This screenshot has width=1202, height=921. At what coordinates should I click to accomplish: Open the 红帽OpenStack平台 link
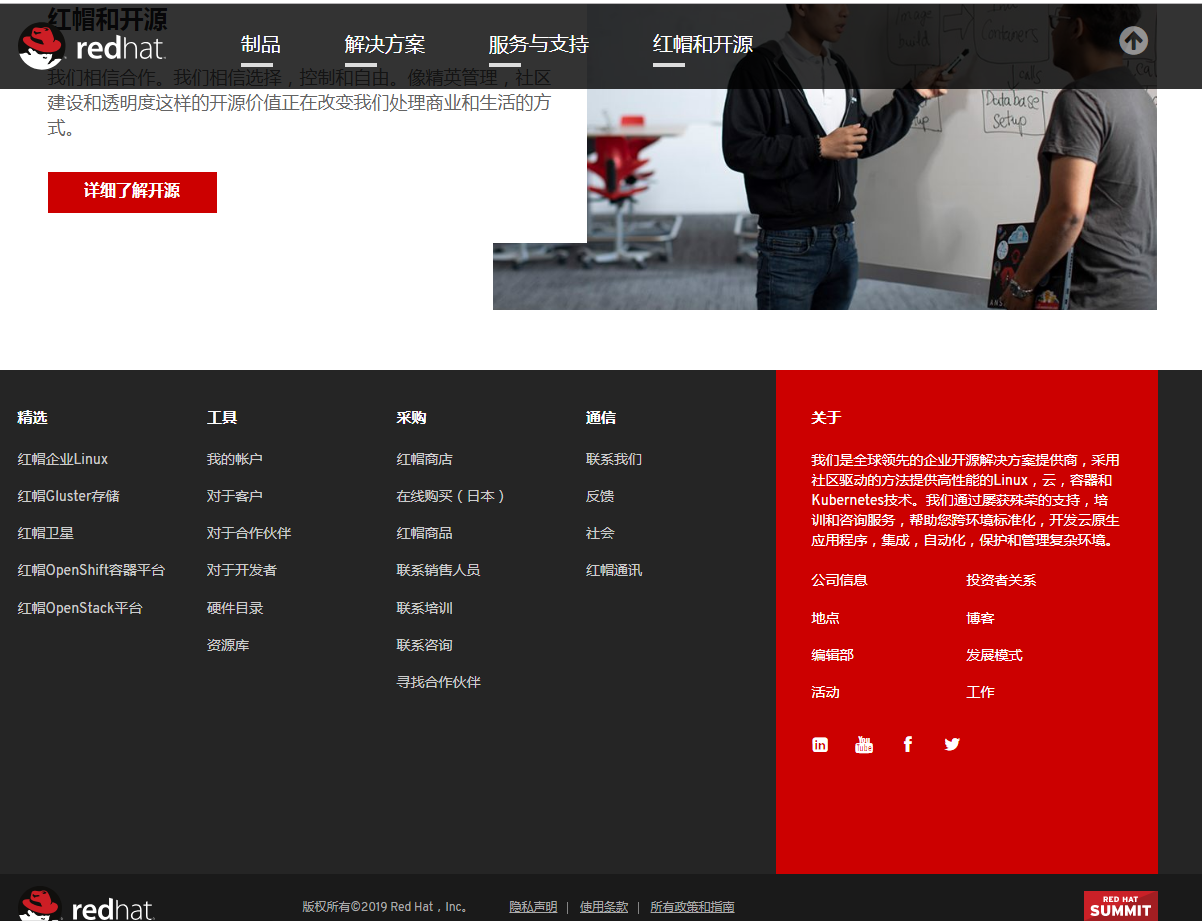[80, 608]
